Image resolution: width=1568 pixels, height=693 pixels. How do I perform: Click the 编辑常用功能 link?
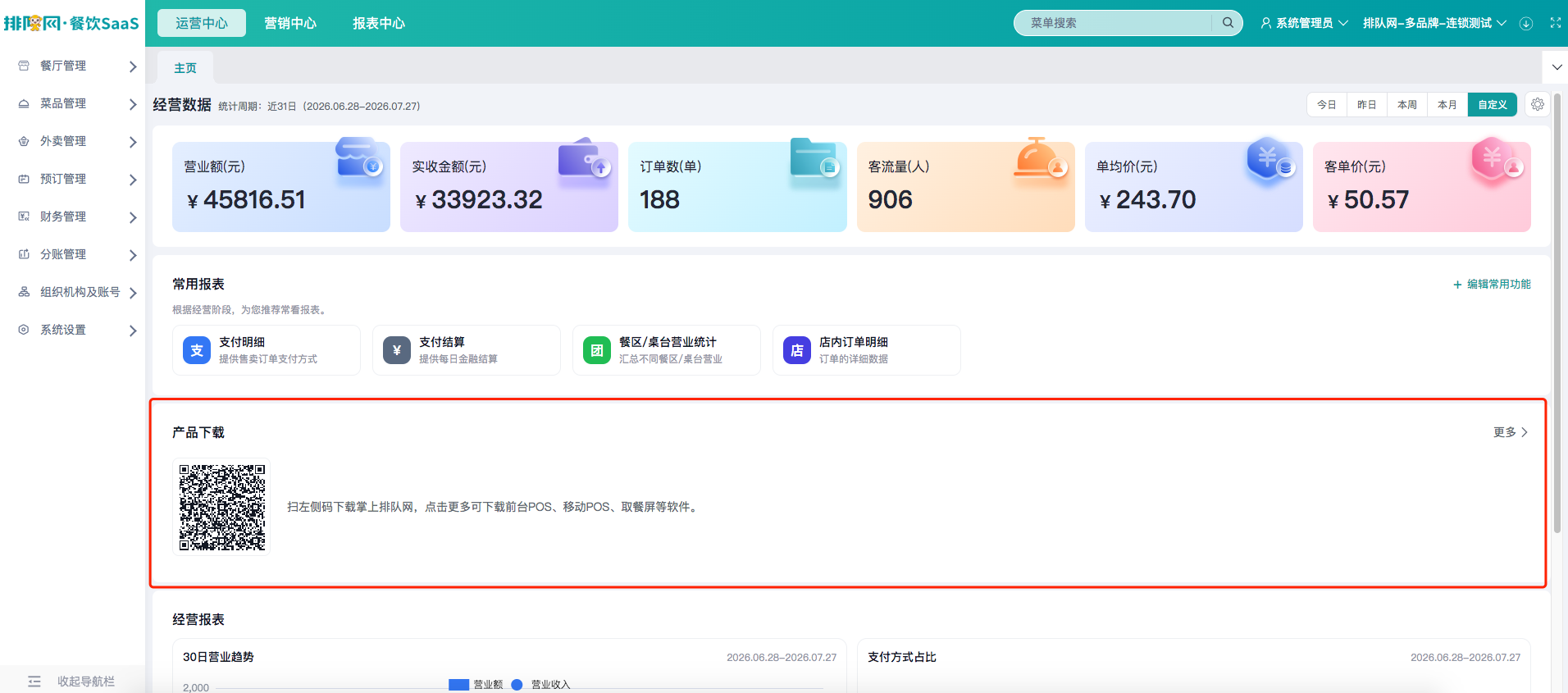tap(1492, 284)
